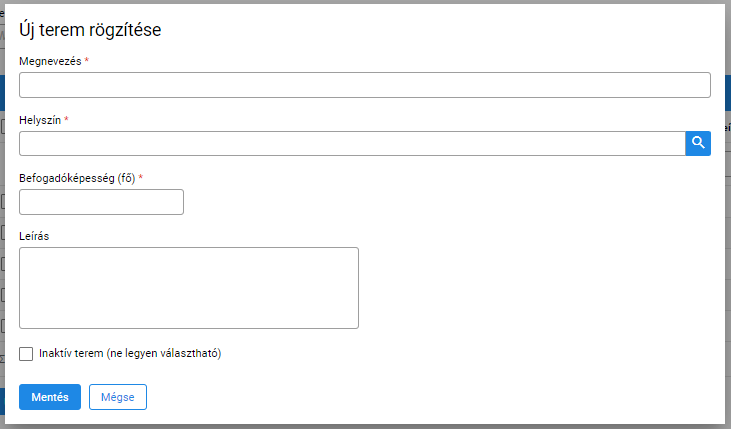Click the dimmed overlay below the dialog

(366, 427)
